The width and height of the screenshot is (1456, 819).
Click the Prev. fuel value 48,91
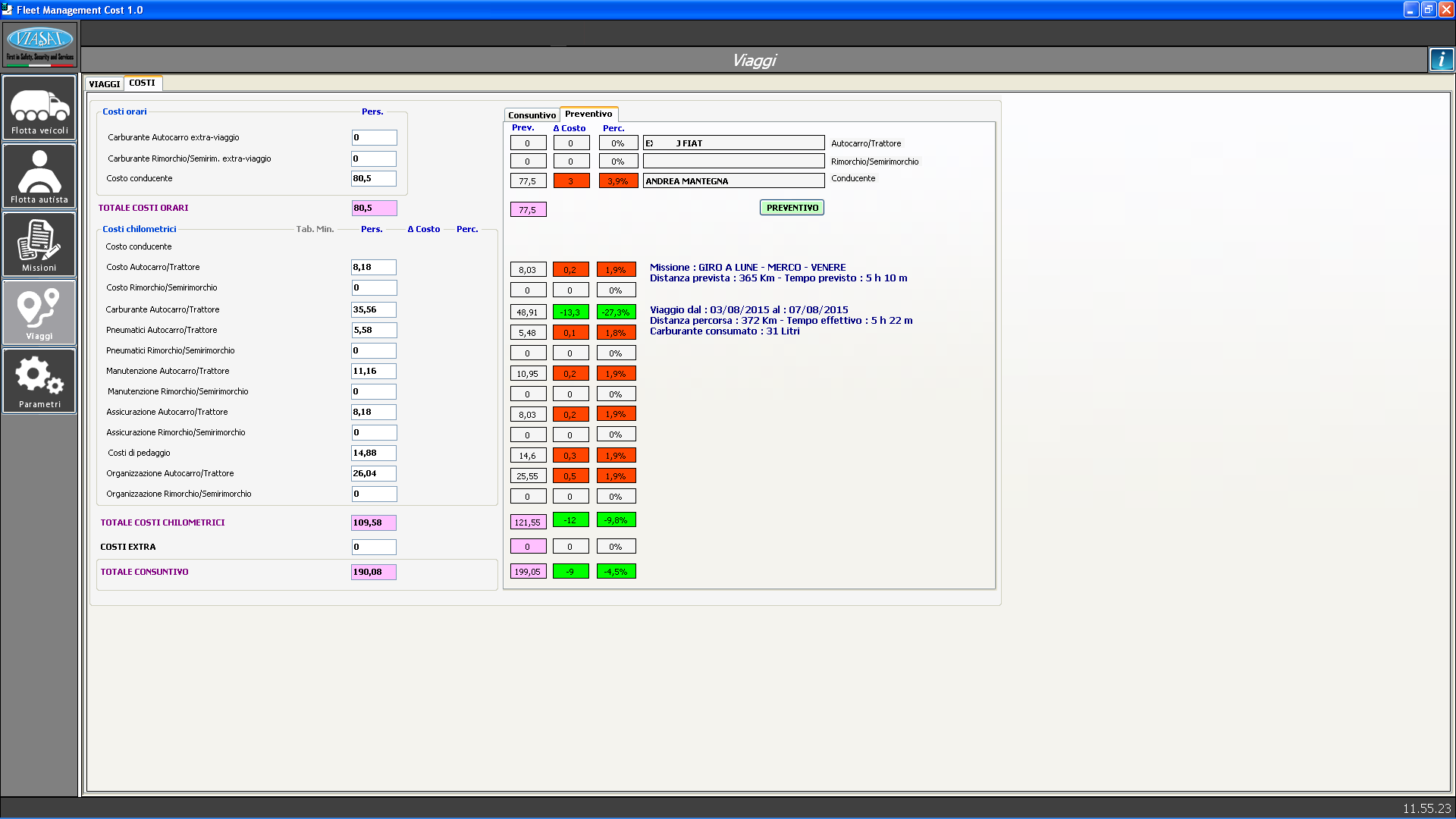click(x=528, y=312)
